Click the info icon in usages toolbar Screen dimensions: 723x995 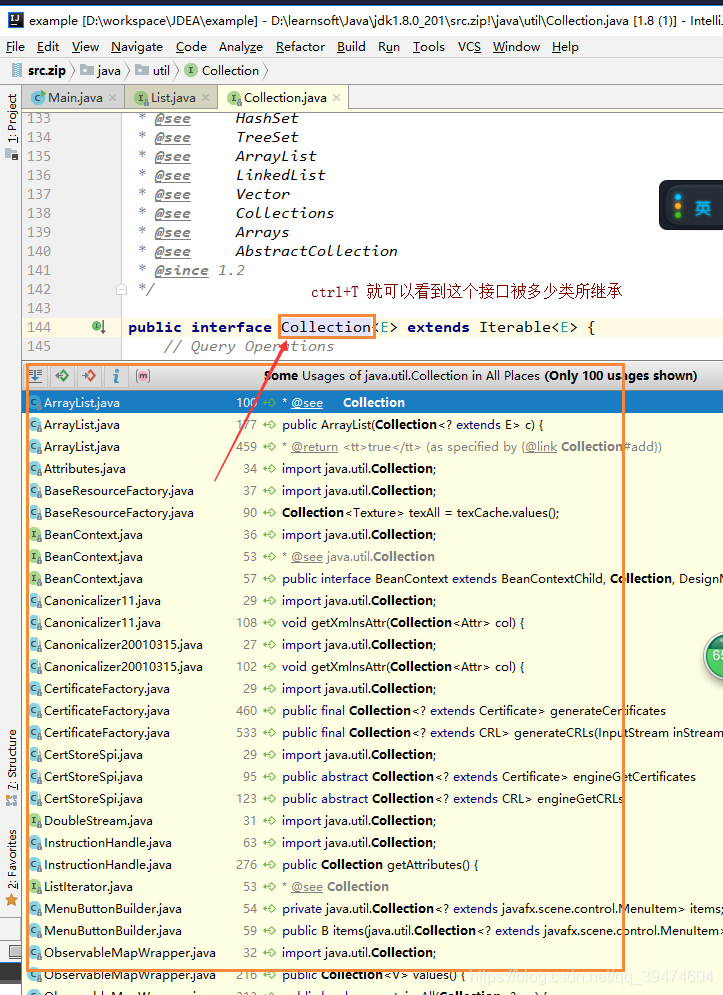[116, 376]
